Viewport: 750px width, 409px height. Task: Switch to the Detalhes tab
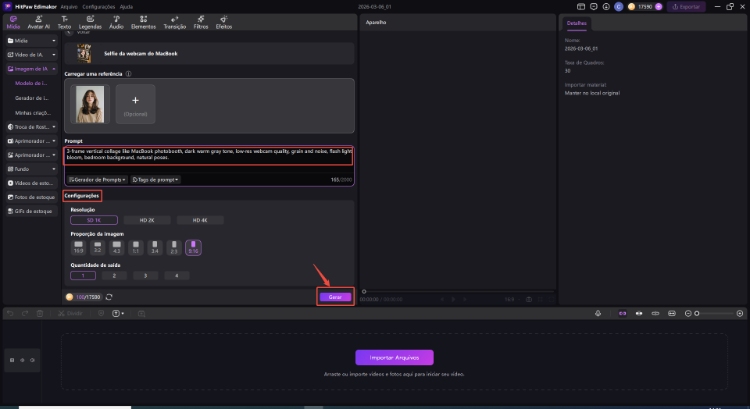577,21
